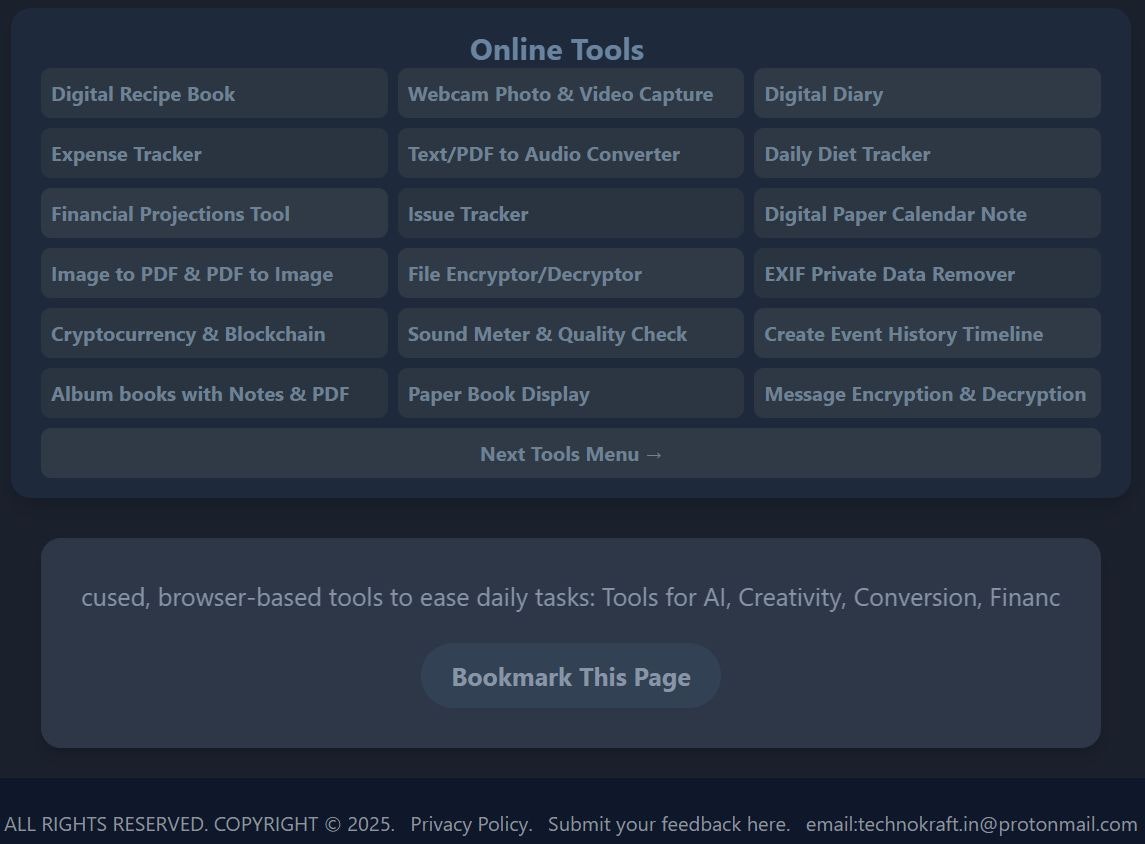Open Sound Meter & Quality Check
The height and width of the screenshot is (844, 1145).
pos(570,333)
